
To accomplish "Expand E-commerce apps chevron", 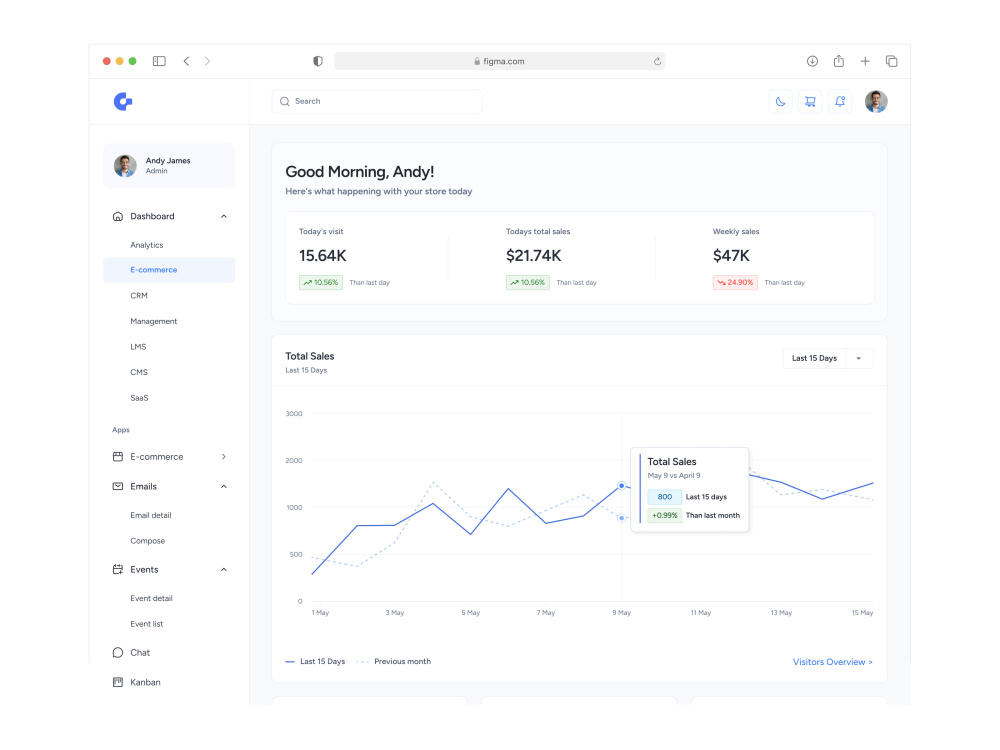I will [224, 457].
